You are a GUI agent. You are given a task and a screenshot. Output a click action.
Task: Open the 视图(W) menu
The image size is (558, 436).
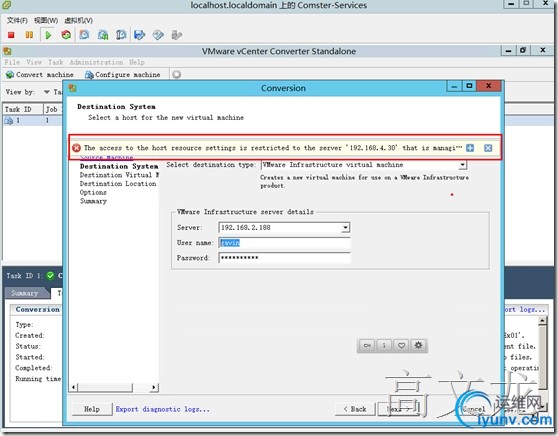click(x=46, y=20)
